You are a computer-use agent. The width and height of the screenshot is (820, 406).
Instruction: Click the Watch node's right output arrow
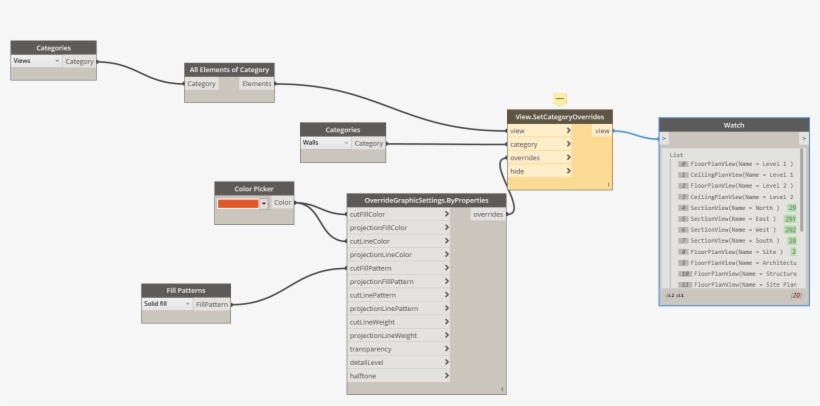pos(803,138)
